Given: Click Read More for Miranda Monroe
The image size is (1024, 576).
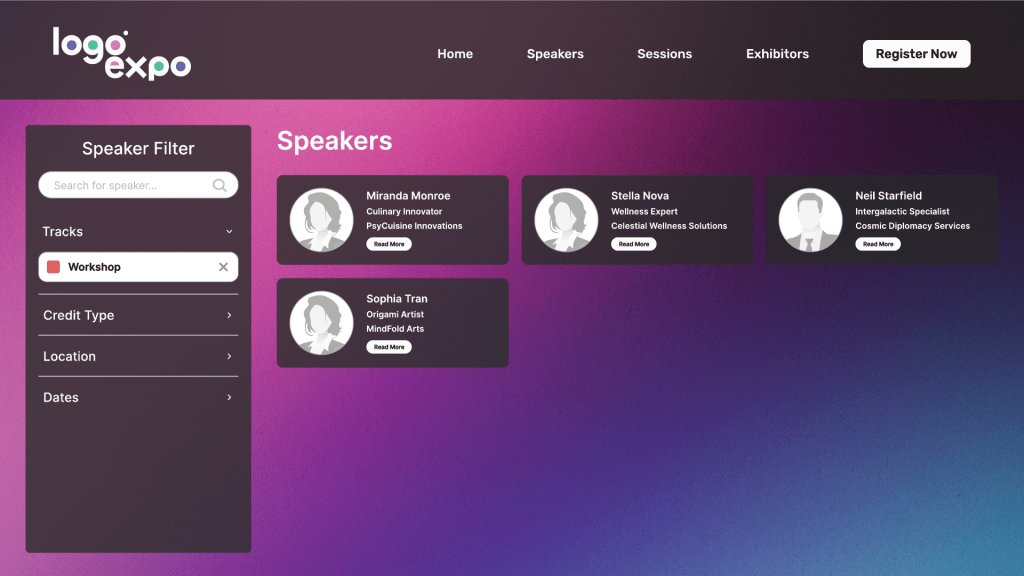Looking at the screenshot, I should click(x=389, y=244).
